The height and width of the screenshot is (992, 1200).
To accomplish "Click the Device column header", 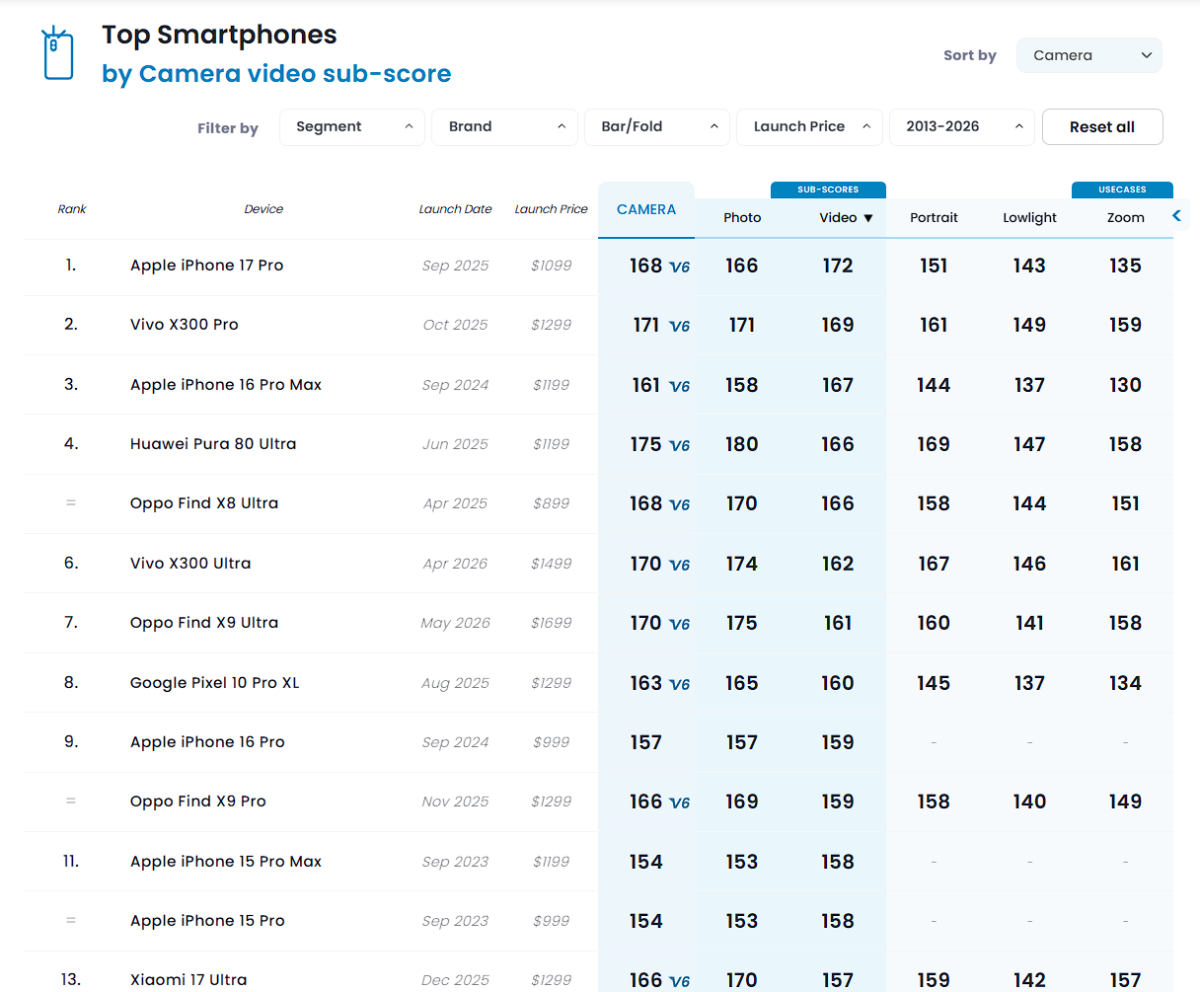I will [x=264, y=209].
